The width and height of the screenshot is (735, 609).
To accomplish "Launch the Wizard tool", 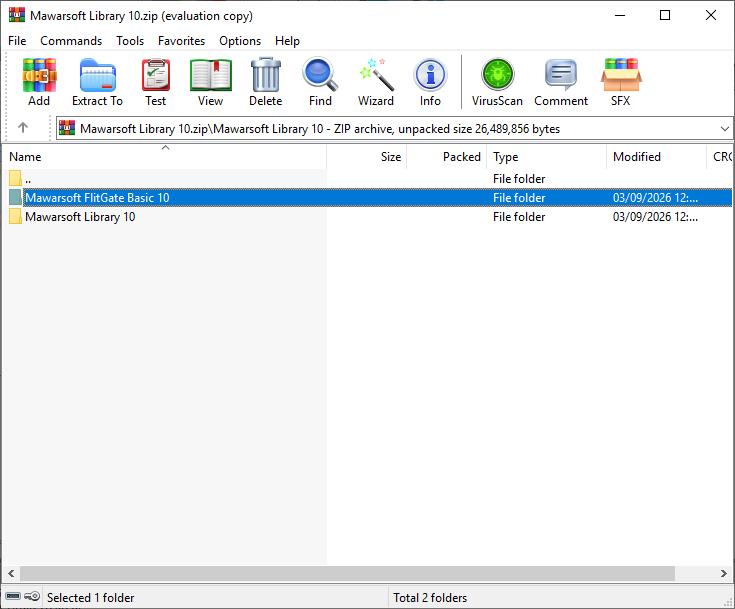I will click(376, 82).
